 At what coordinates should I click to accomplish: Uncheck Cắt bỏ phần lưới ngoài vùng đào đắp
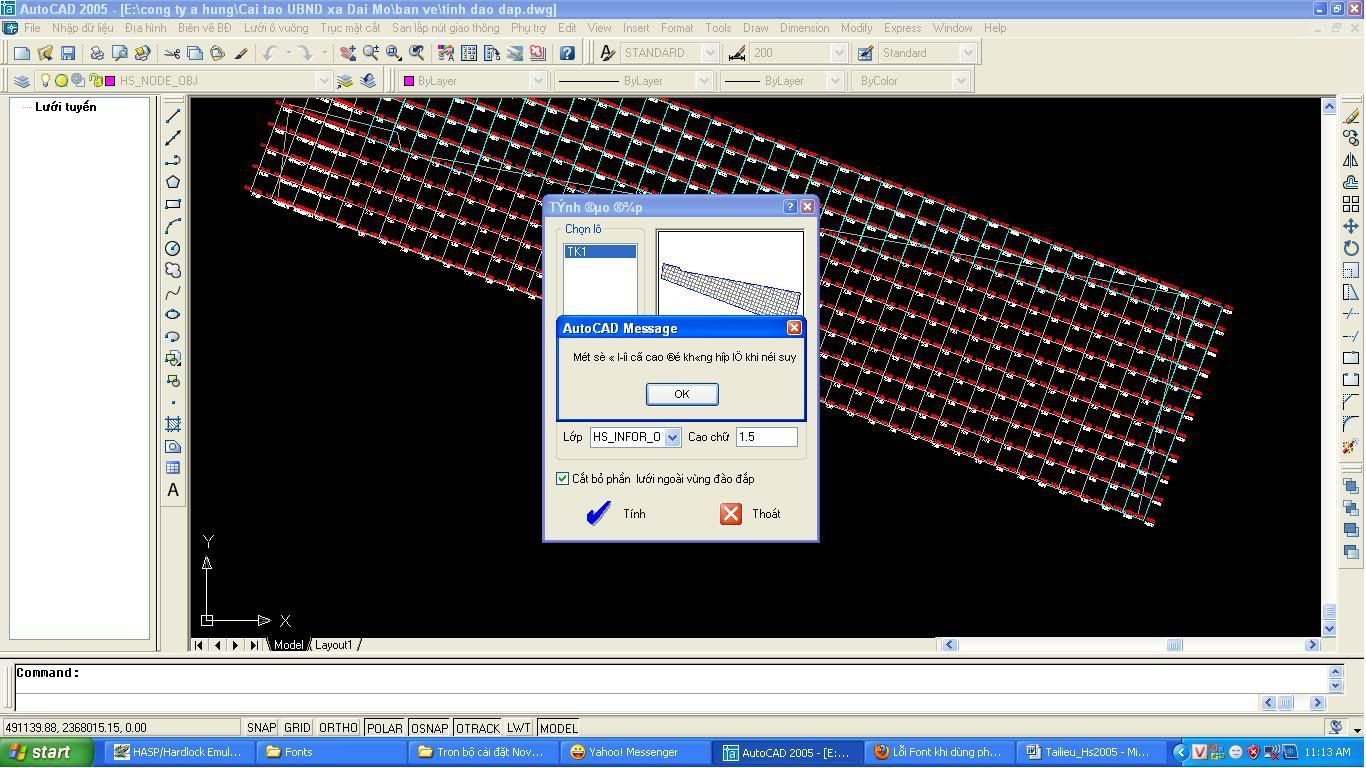[562, 479]
